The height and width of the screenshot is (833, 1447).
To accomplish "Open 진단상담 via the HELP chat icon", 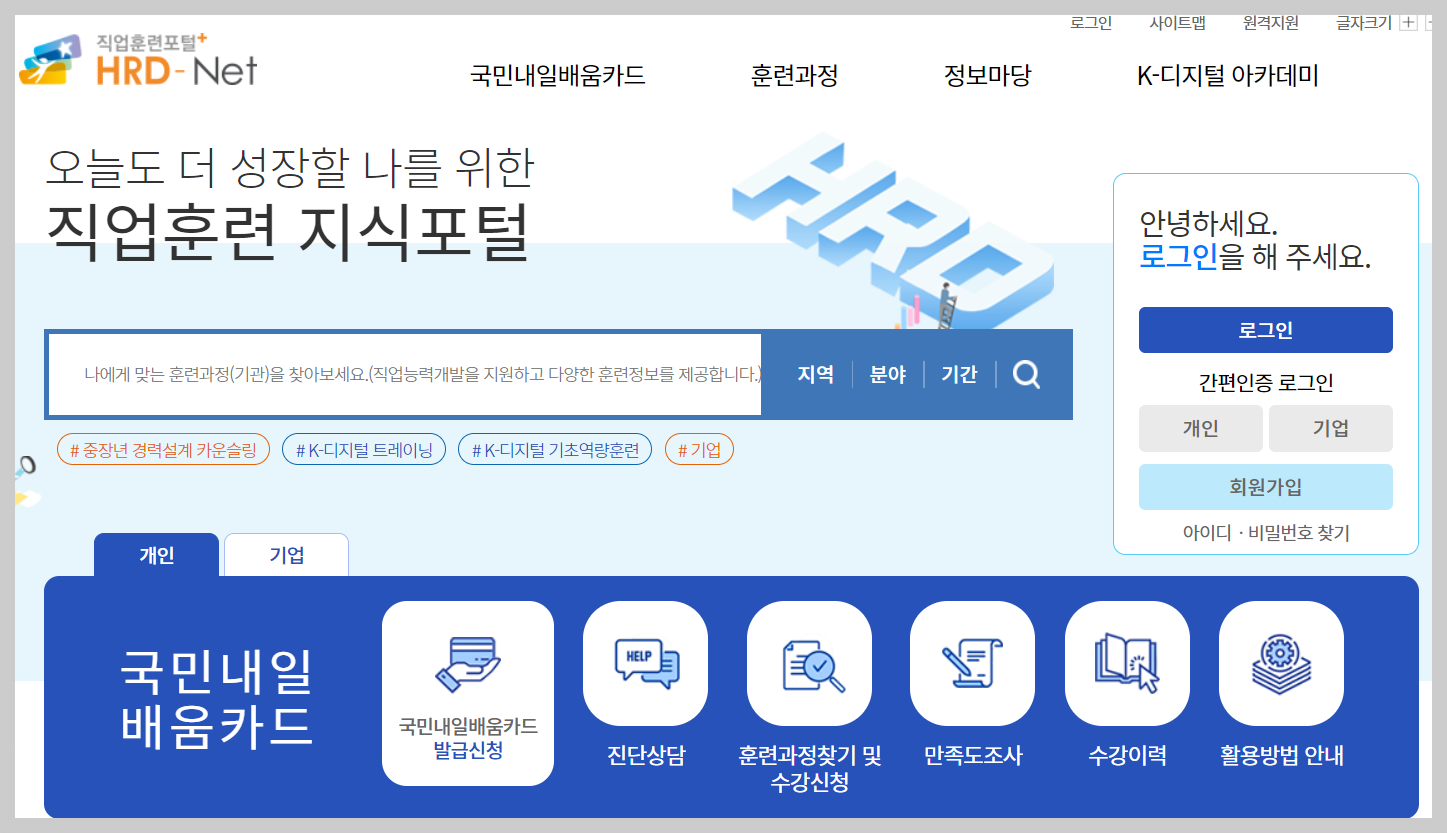I will 645,663.
